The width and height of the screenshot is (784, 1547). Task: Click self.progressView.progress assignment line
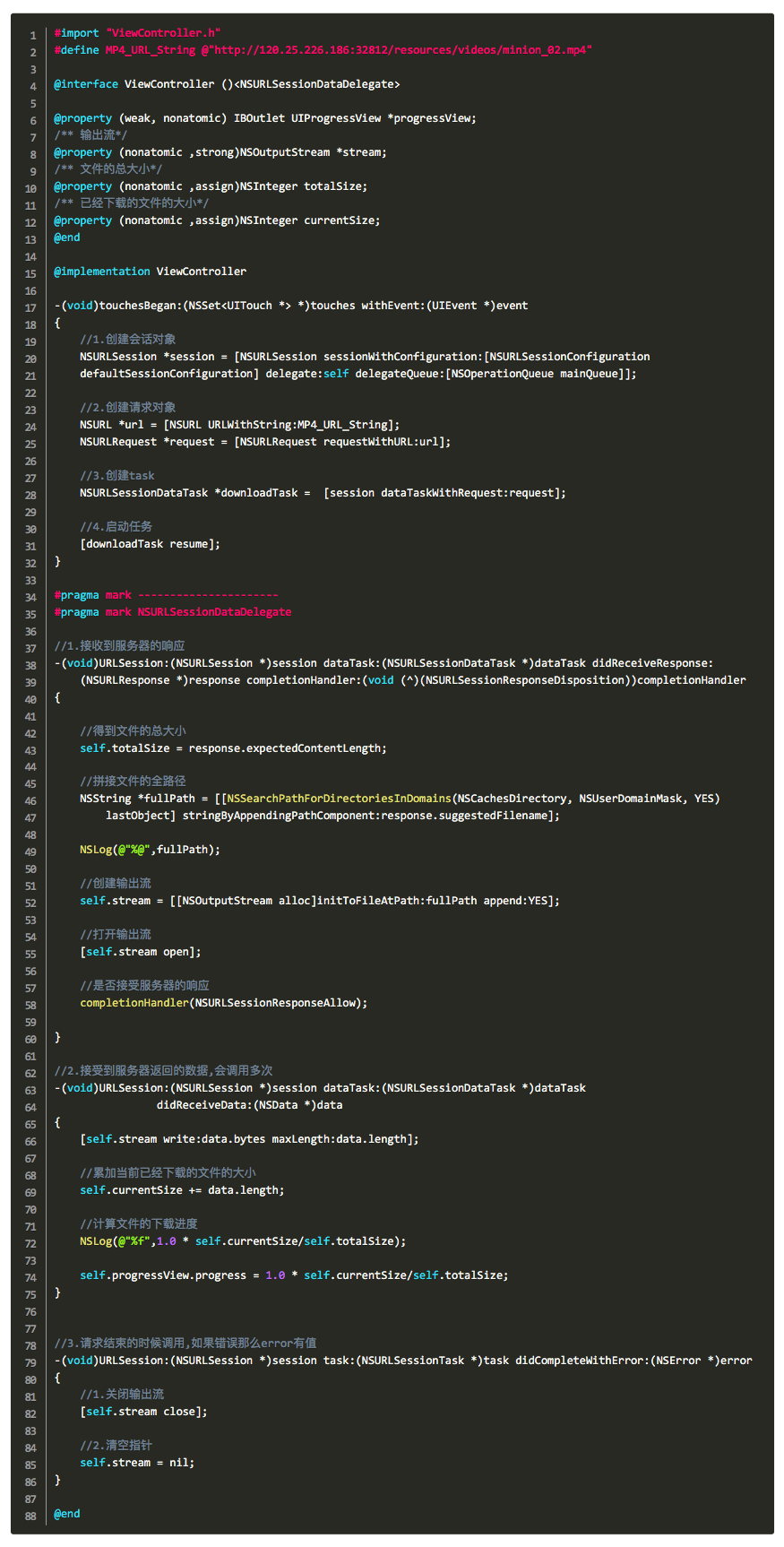tap(294, 1275)
